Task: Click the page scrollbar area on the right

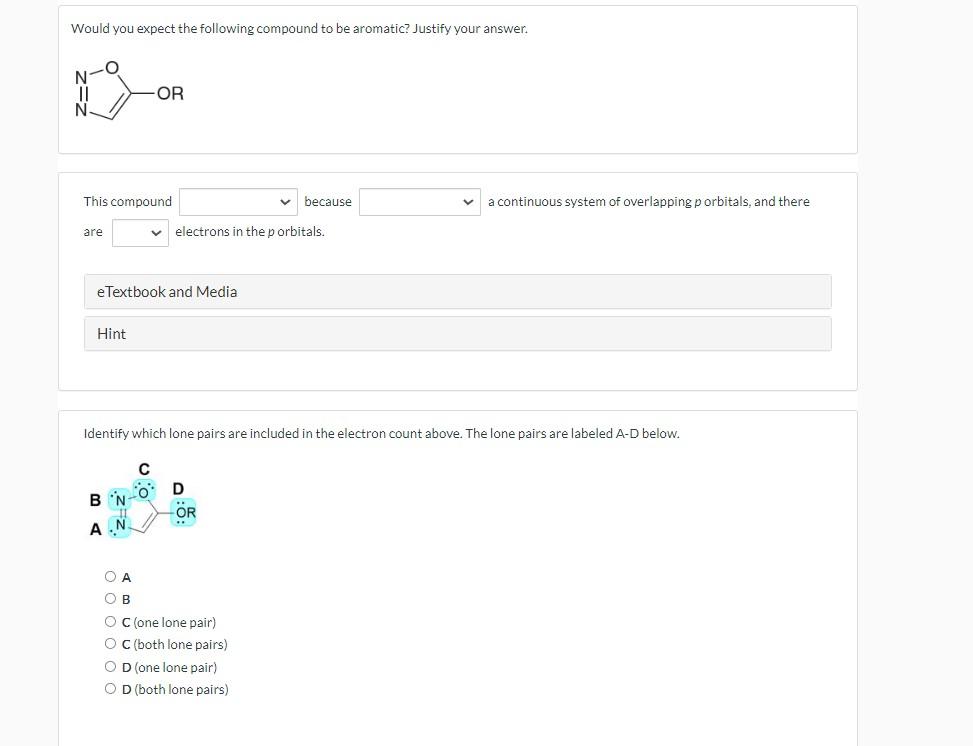Action: (x=966, y=373)
